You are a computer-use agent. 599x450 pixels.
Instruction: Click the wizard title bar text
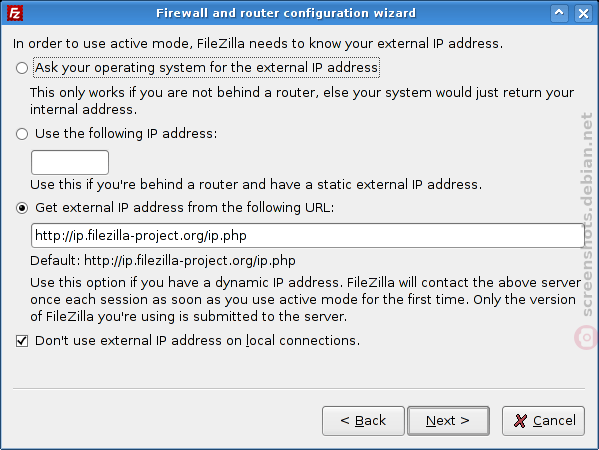pyautogui.click(x=286, y=13)
